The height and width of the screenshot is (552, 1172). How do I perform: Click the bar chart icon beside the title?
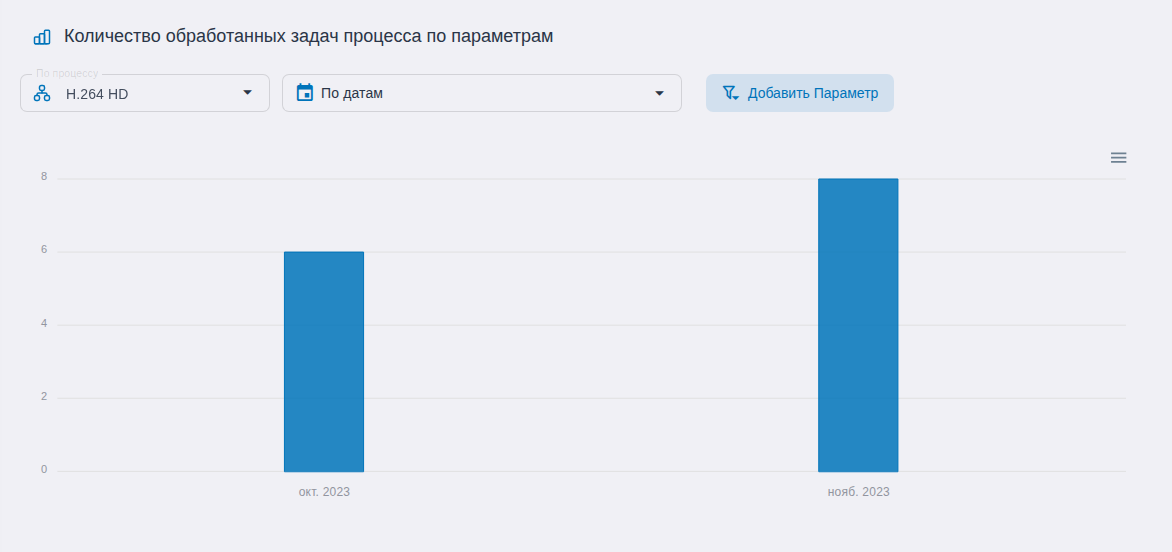coord(43,37)
